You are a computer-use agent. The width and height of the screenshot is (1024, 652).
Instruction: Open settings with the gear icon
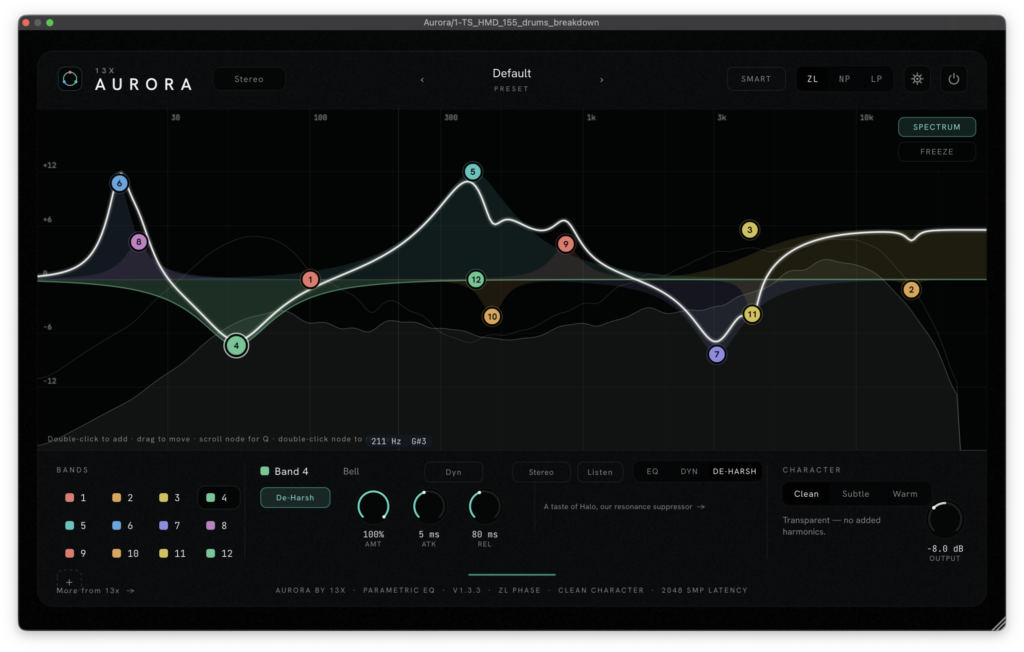click(x=917, y=79)
